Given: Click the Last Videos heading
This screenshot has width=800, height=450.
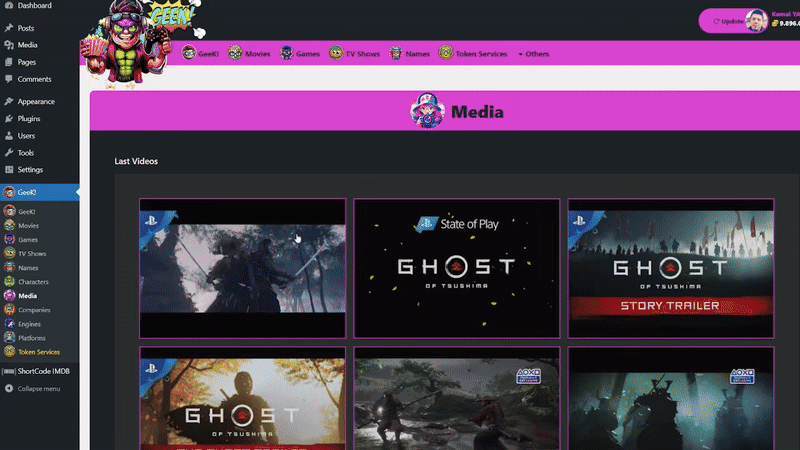Looking at the screenshot, I should point(136,161).
